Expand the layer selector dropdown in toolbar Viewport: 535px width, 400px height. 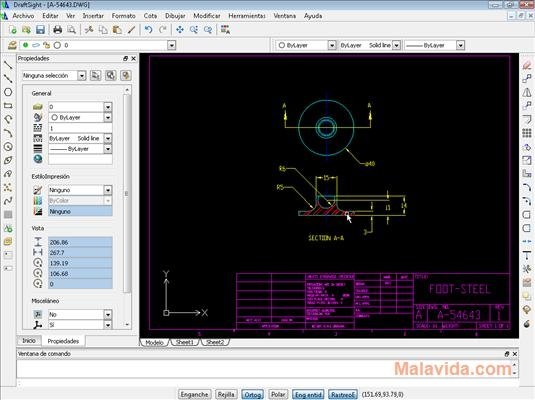tap(172, 45)
